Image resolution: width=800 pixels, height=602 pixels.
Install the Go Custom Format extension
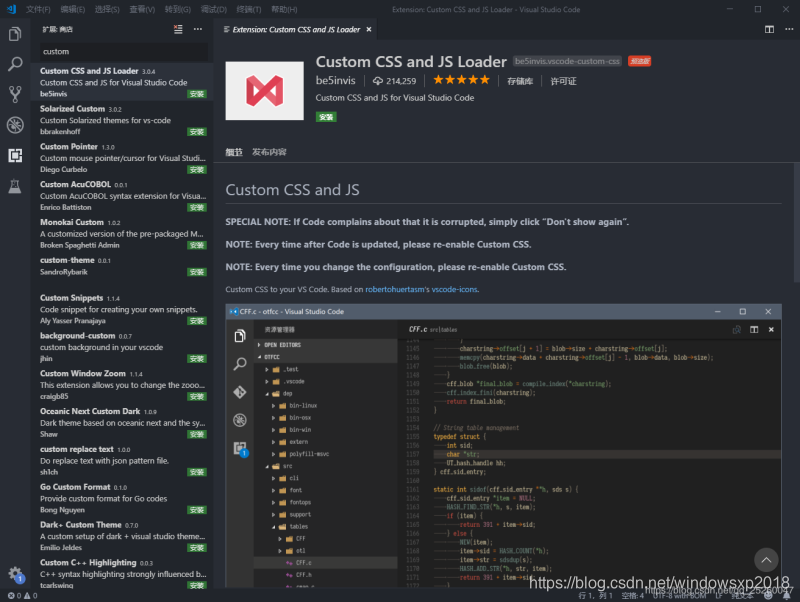[x=196, y=510]
